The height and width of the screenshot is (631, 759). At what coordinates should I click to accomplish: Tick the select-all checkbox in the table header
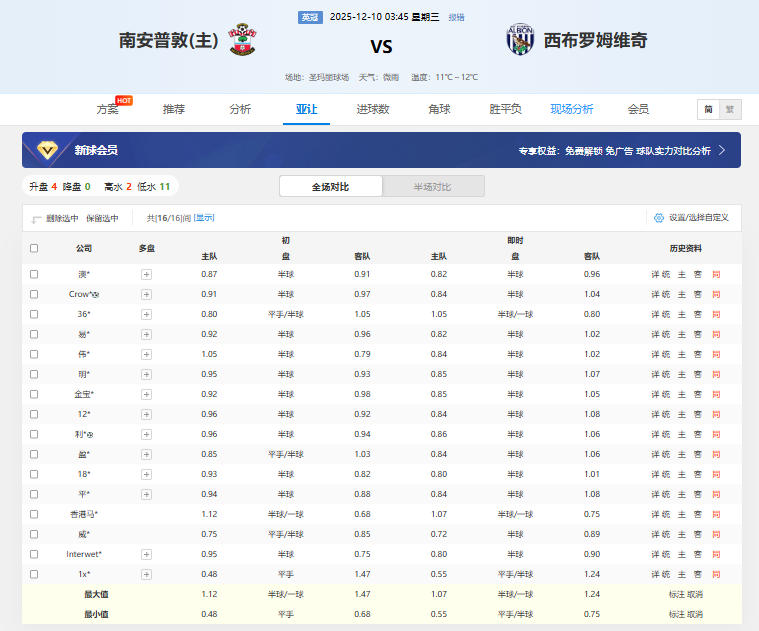(x=34, y=248)
